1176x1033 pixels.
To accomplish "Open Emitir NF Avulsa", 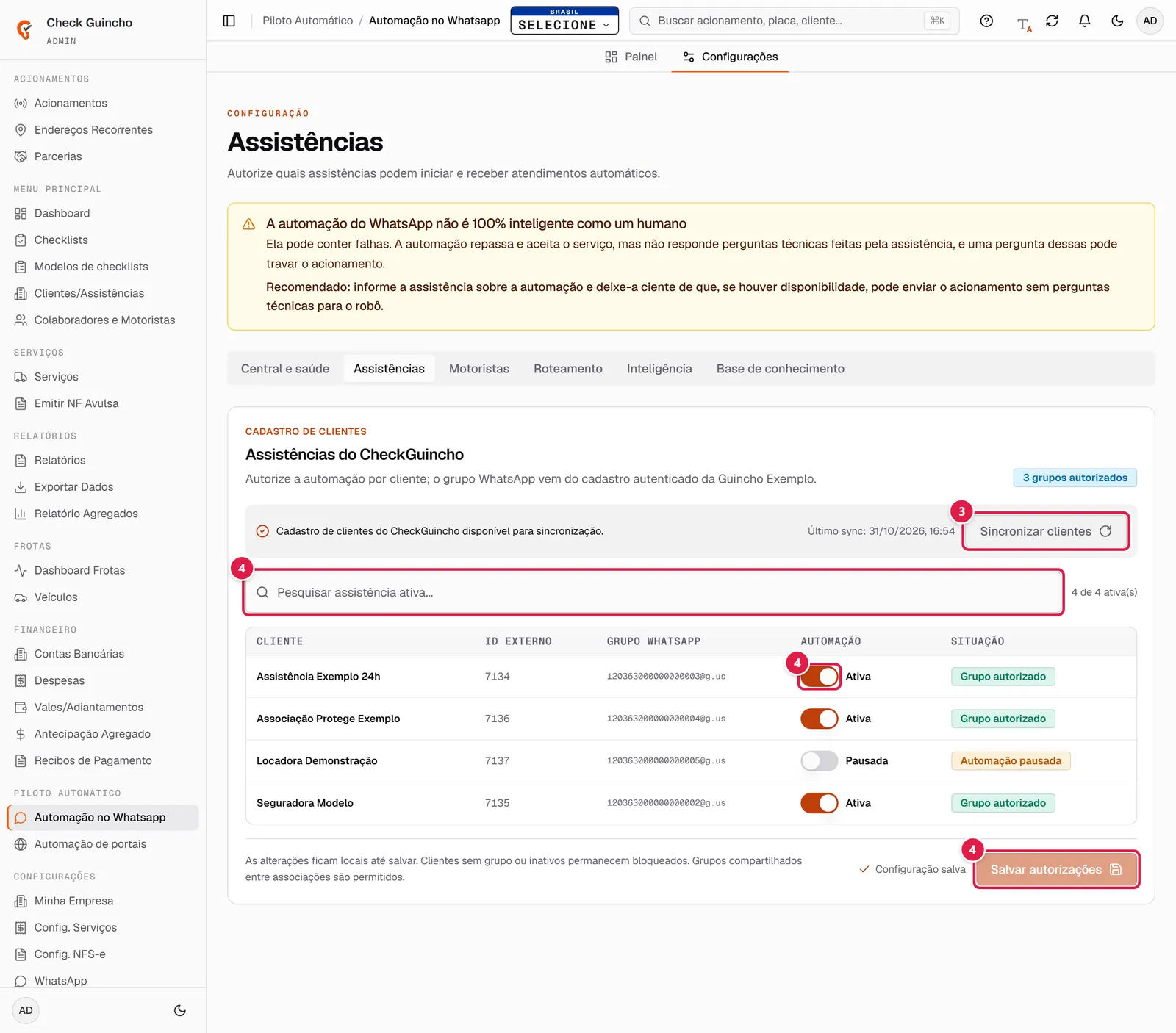I will point(103,403).
